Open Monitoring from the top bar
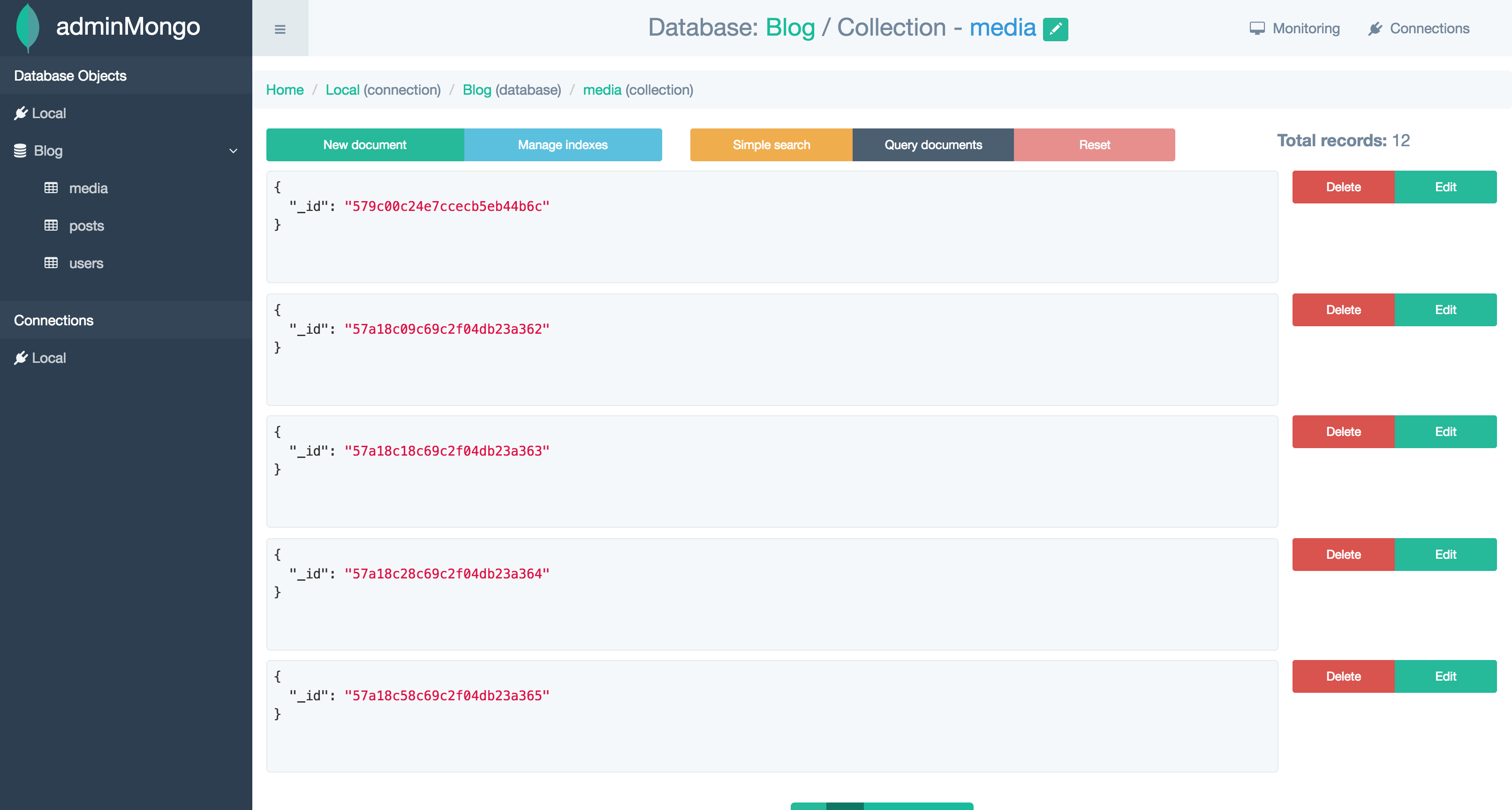This screenshot has width=1512, height=810. click(1306, 29)
